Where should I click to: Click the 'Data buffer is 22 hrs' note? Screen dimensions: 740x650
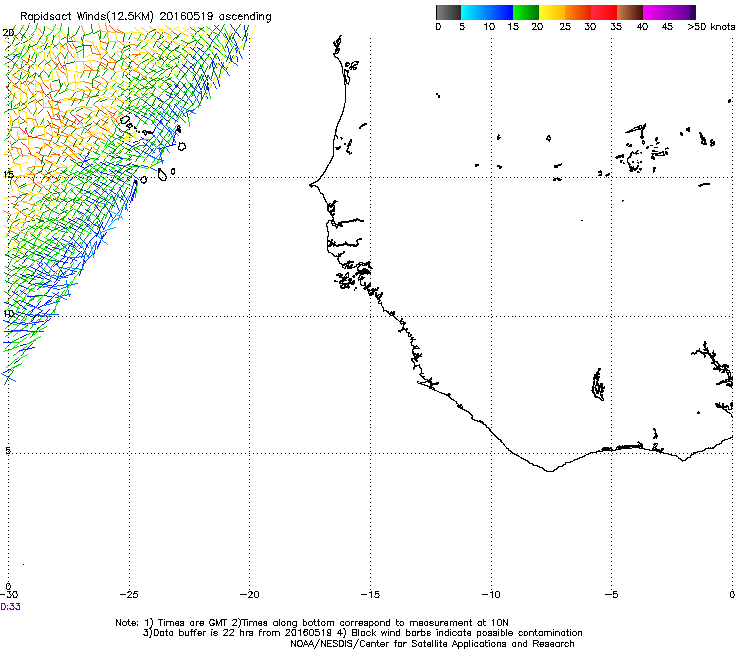tap(362, 633)
